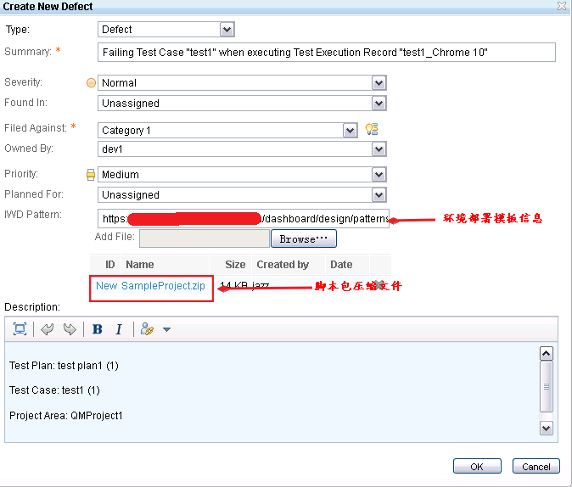Open the New SampleProject.zip attachment link
The image size is (572, 487).
tap(150, 286)
